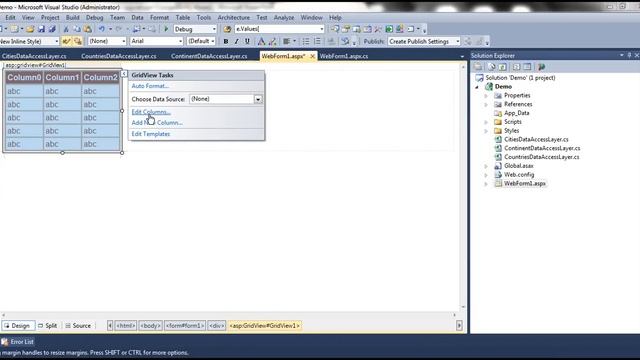Click the Navigate Backward icon
640x360 pixels.
coord(136,29)
